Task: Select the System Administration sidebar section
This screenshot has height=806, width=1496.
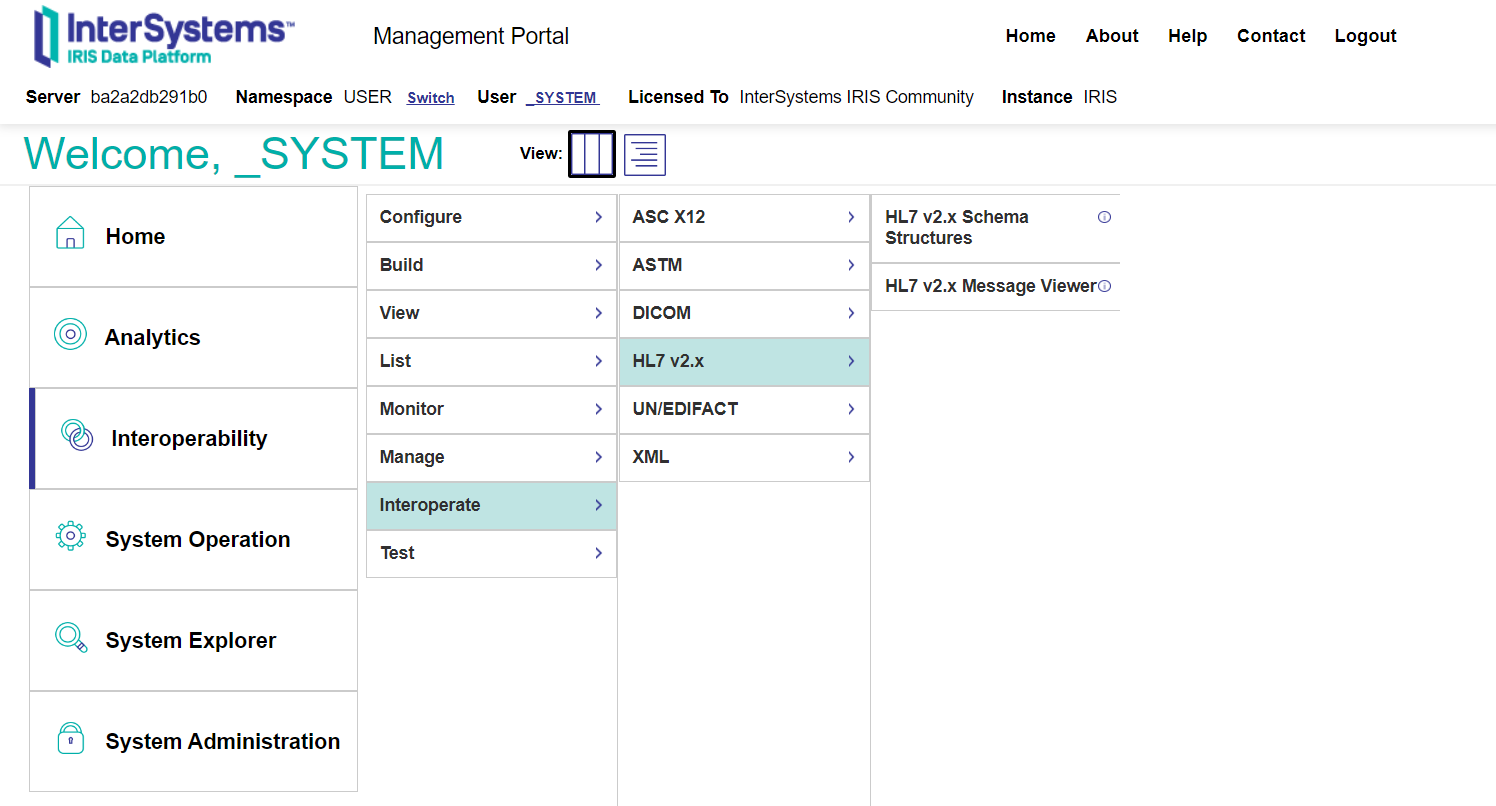Action: tap(193, 742)
